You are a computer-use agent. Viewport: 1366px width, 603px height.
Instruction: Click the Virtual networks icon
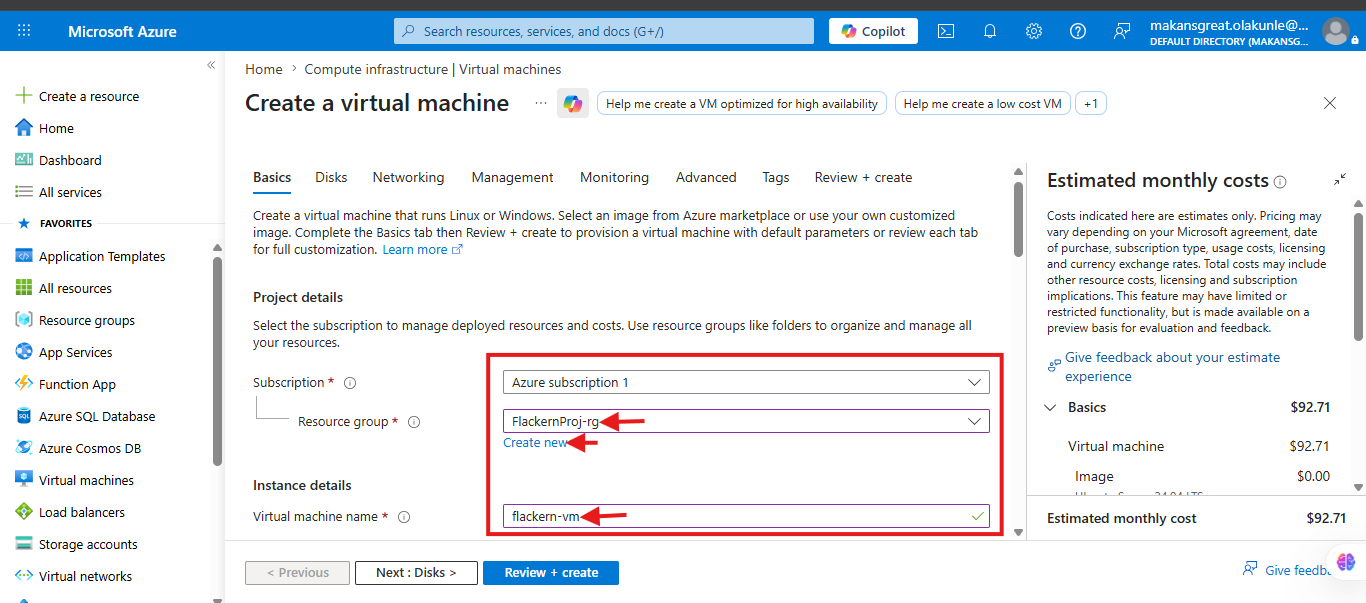(x=24, y=576)
